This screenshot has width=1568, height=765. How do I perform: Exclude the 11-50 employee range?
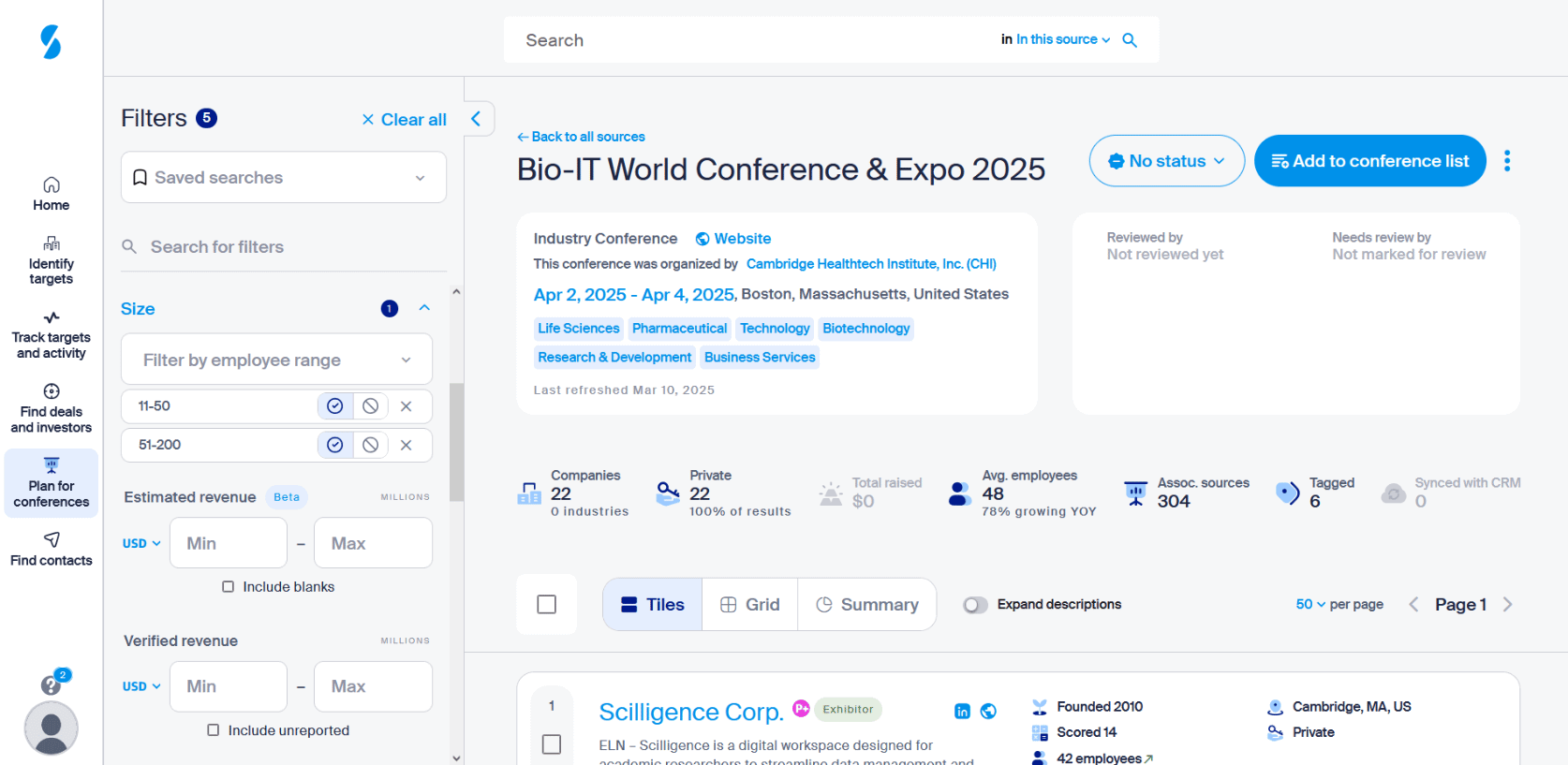pos(371,406)
